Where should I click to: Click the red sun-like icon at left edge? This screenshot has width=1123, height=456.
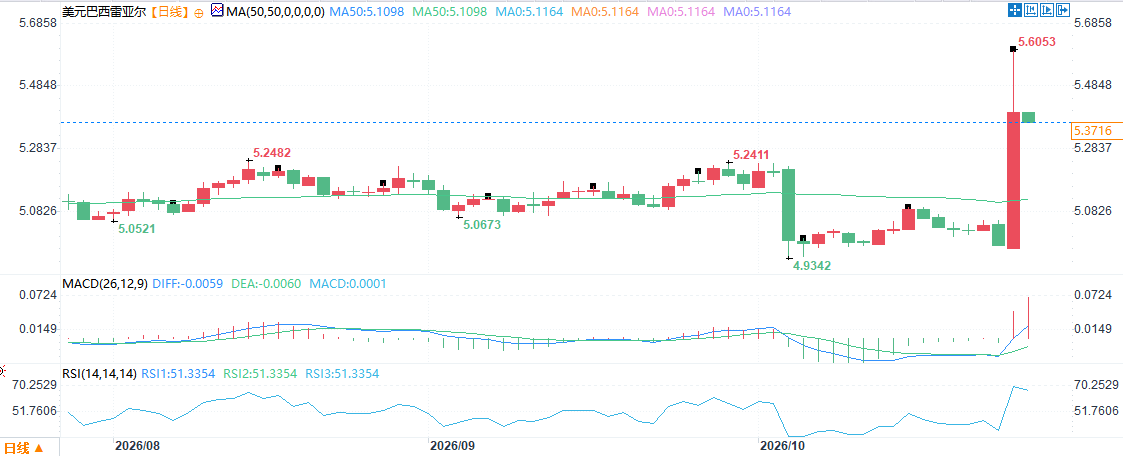pos(2,371)
